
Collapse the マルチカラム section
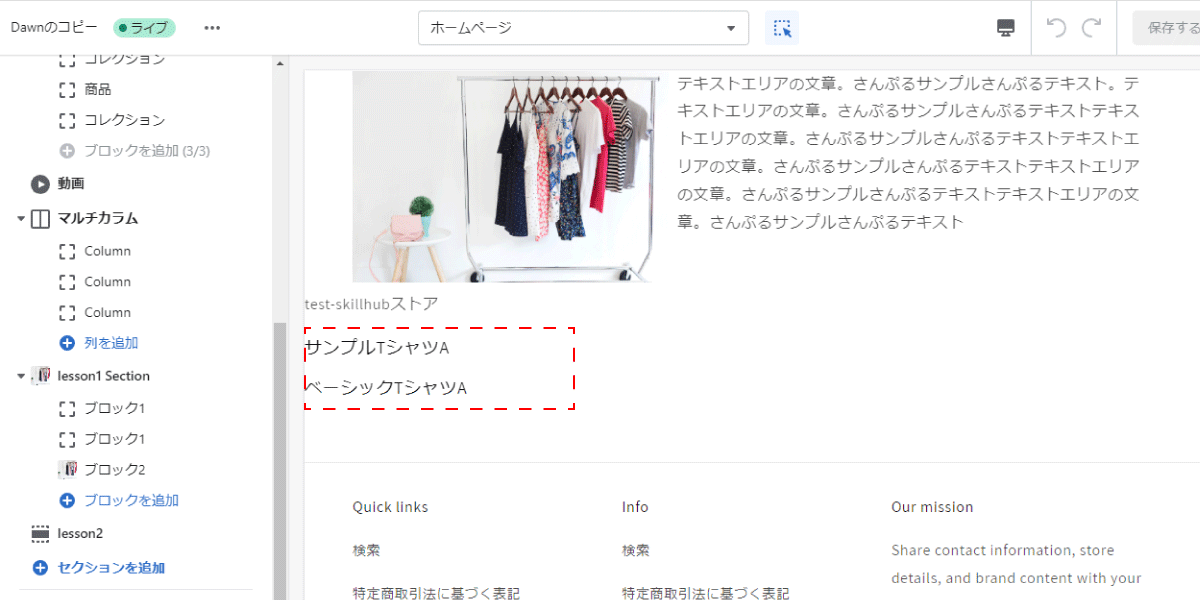(x=21, y=218)
